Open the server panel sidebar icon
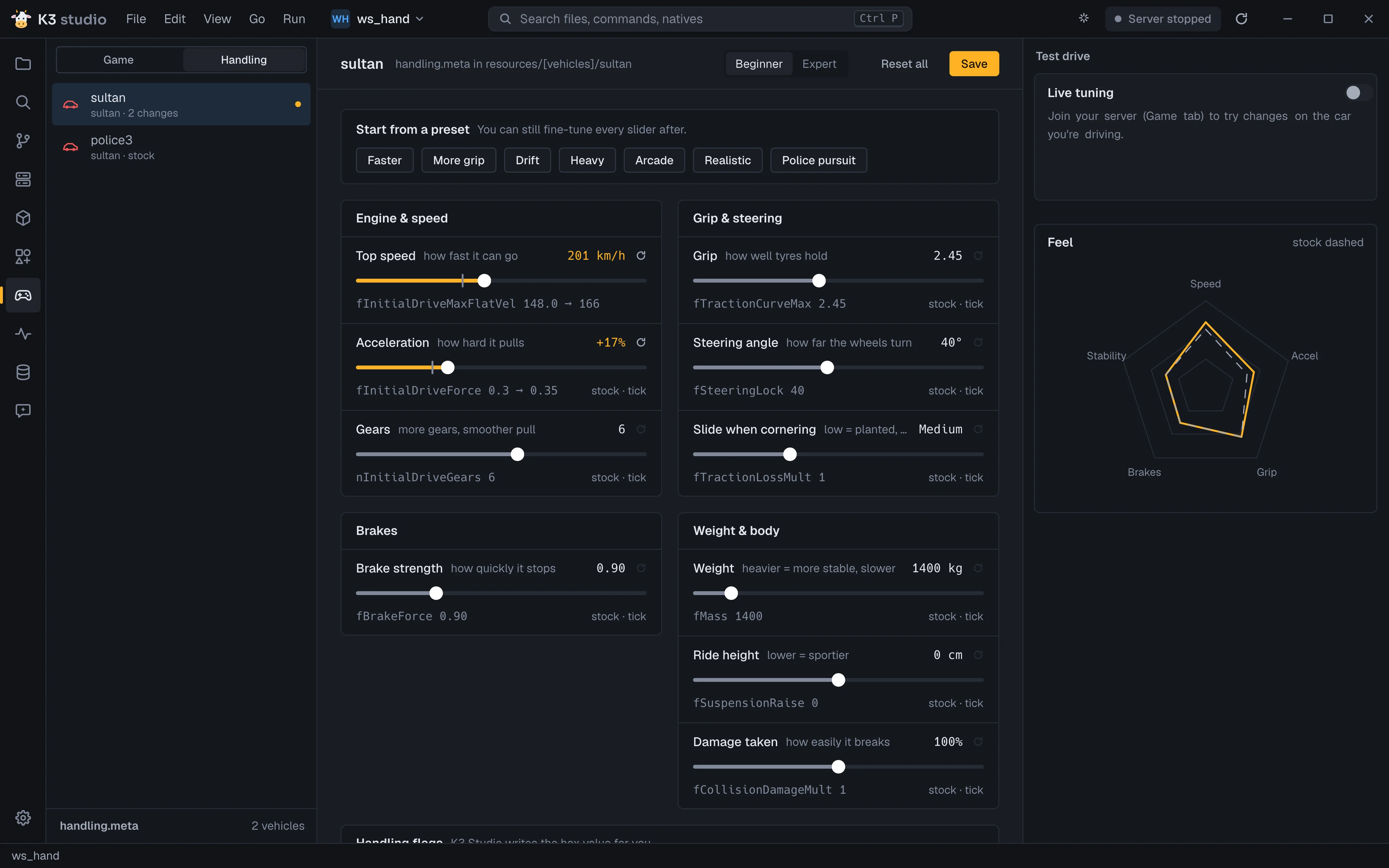Image resolution: width=1389 pixels, height=868 pixels. tap(23, 179)
